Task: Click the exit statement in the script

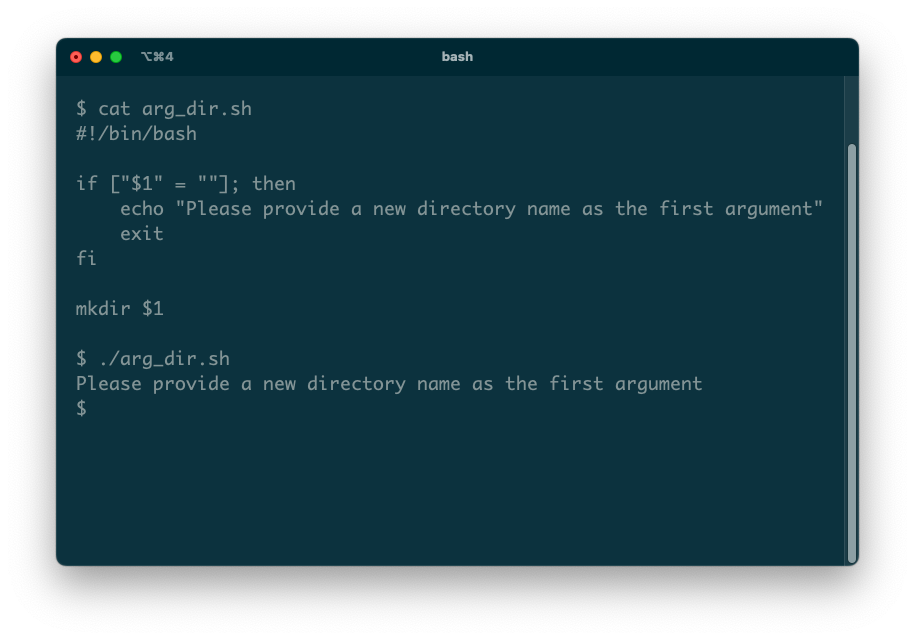Action: click(x=142, y=233)
